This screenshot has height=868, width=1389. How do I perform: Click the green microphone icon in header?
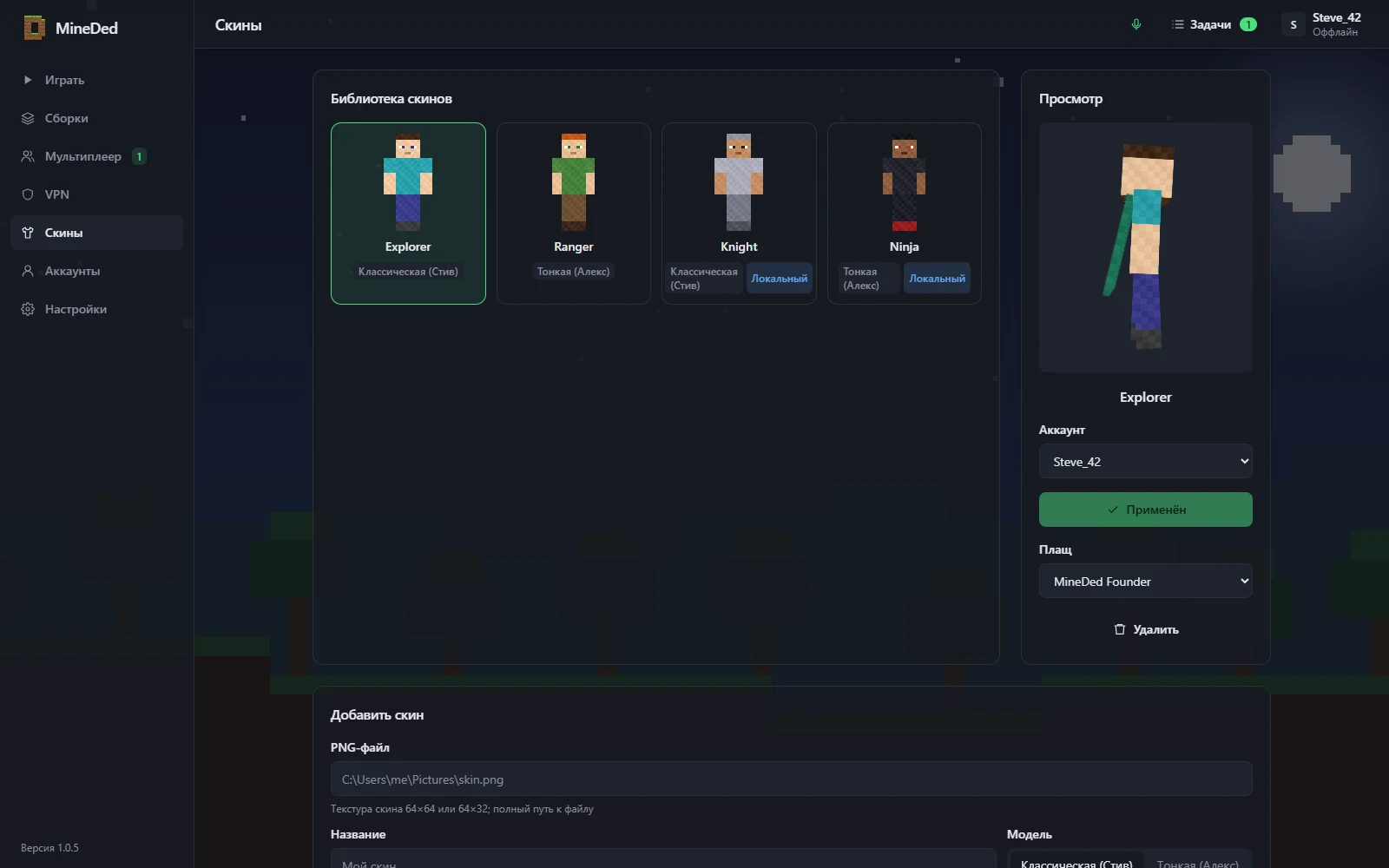click(1136, 24)
